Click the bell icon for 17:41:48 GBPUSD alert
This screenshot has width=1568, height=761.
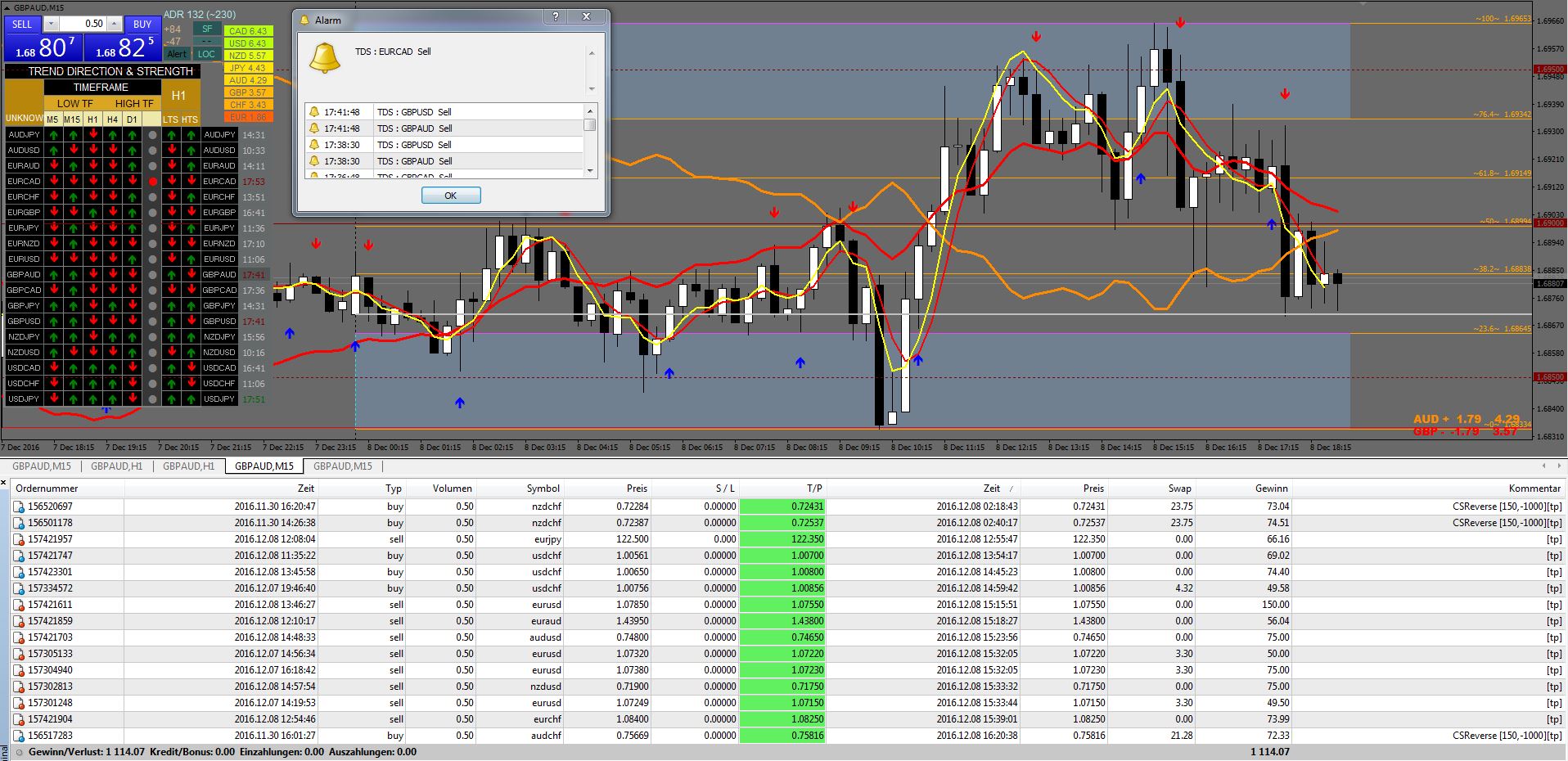pyautogui.click(x=313, y=112)
